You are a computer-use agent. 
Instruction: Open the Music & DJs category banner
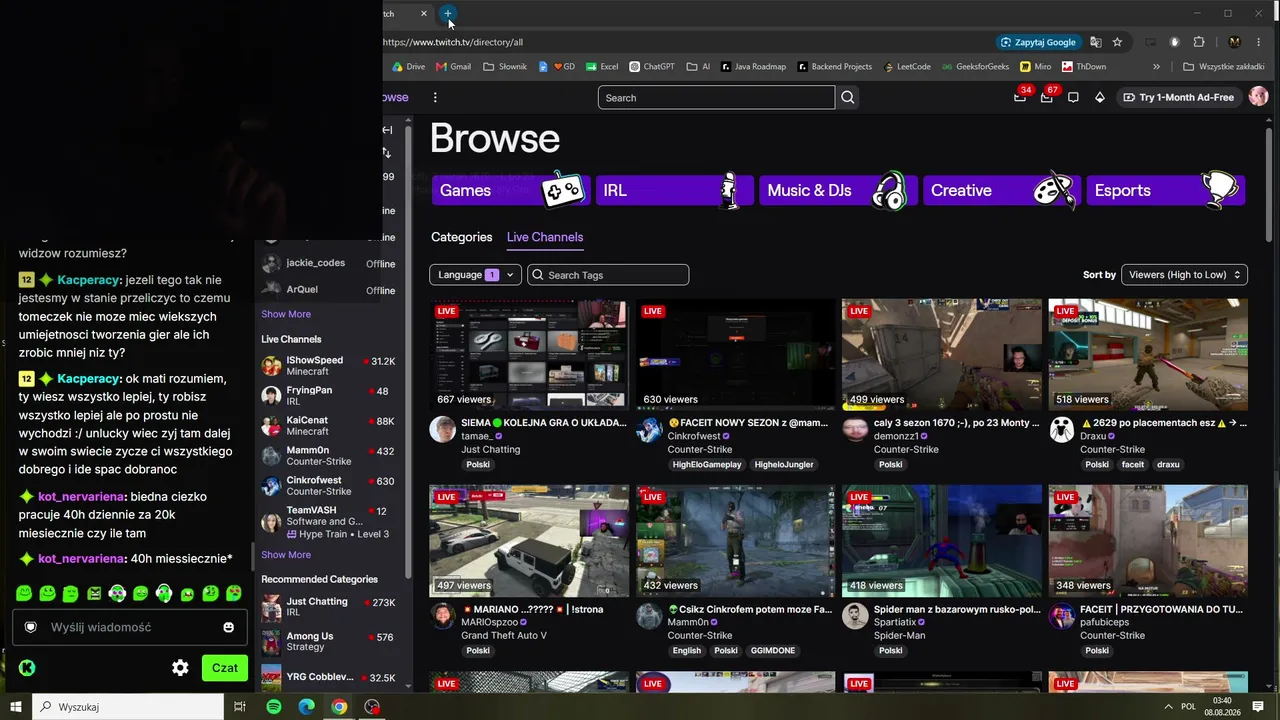[838, 190]
